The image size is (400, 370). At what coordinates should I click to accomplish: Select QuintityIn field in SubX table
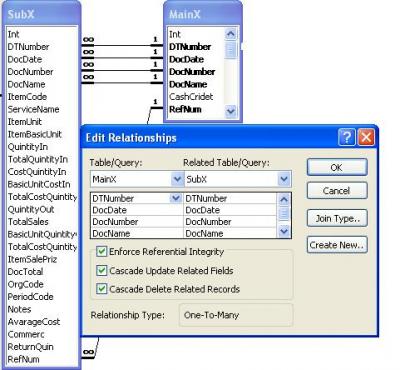(x=28, y=147)
